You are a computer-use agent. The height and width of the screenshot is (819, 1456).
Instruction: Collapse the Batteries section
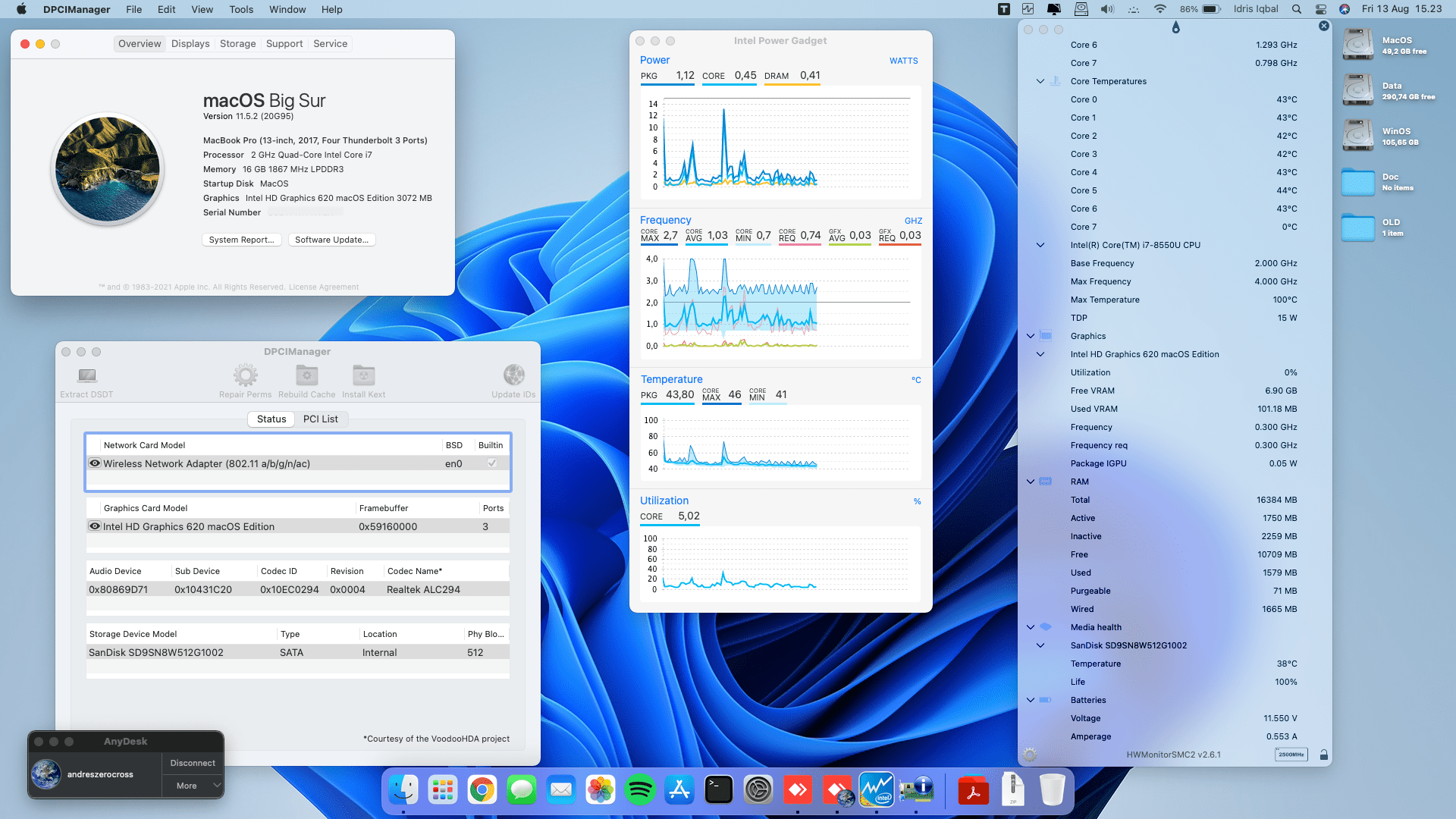[x=1031, y=700]
